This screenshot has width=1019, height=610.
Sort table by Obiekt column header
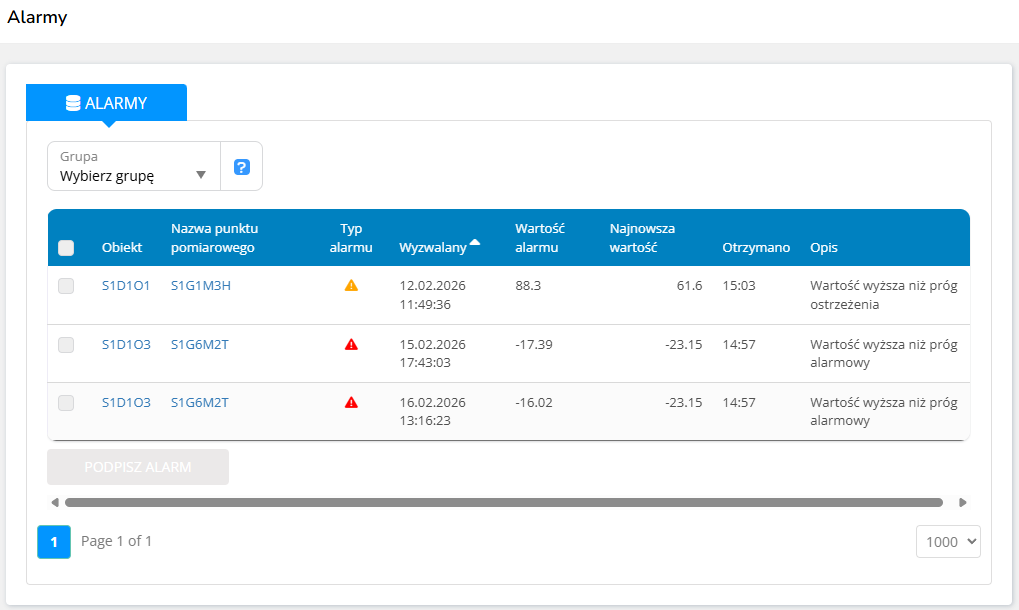(122, 247)
